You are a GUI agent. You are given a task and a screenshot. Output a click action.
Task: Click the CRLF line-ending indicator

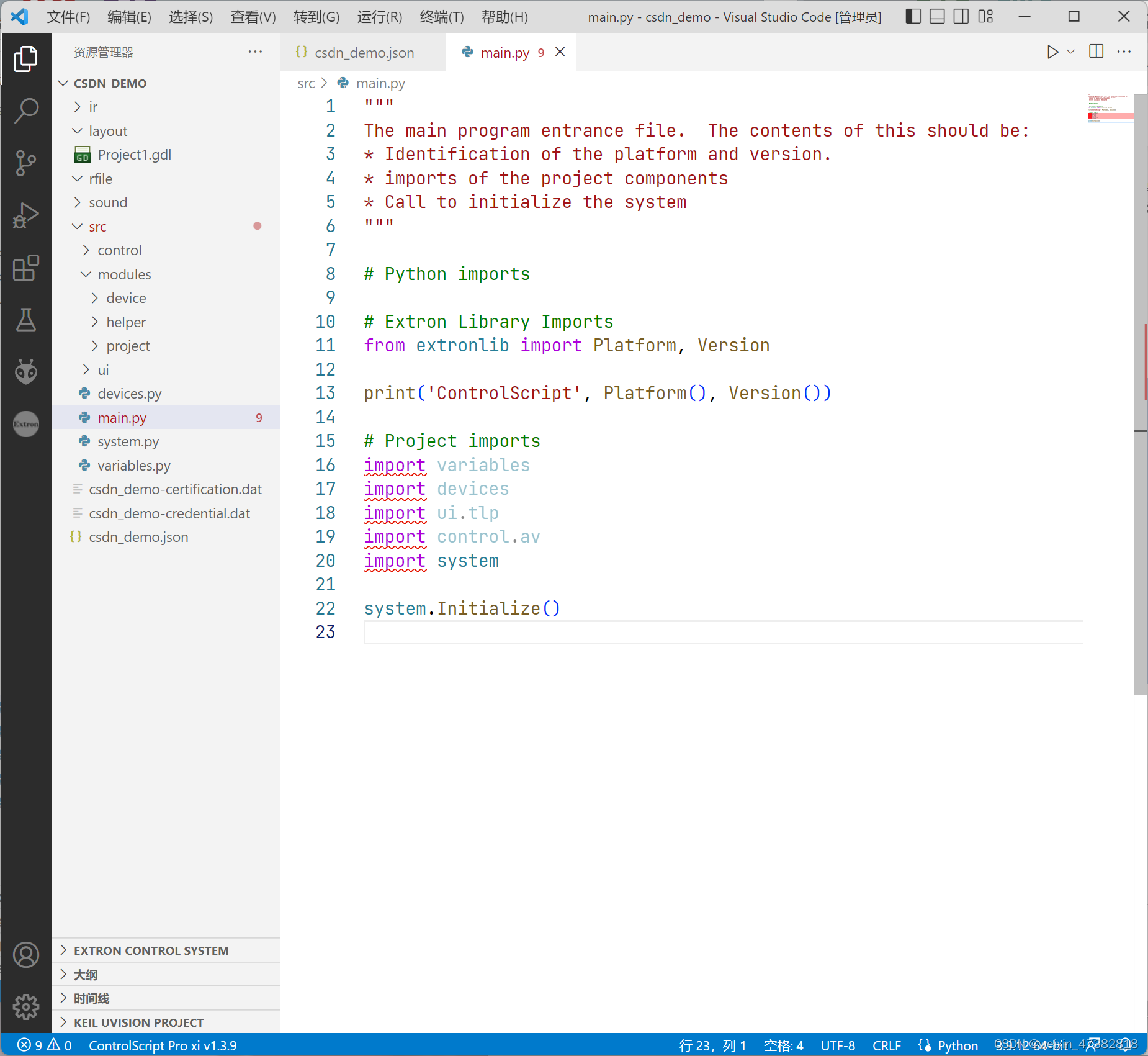tap(887, 1045)
